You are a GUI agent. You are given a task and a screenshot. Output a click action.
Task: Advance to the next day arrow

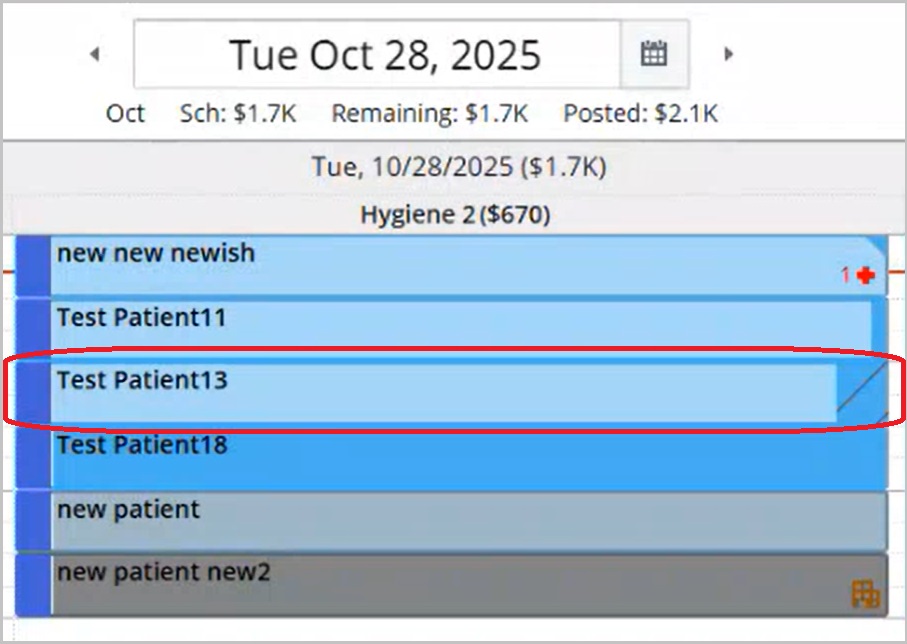(x=729, y=54)
